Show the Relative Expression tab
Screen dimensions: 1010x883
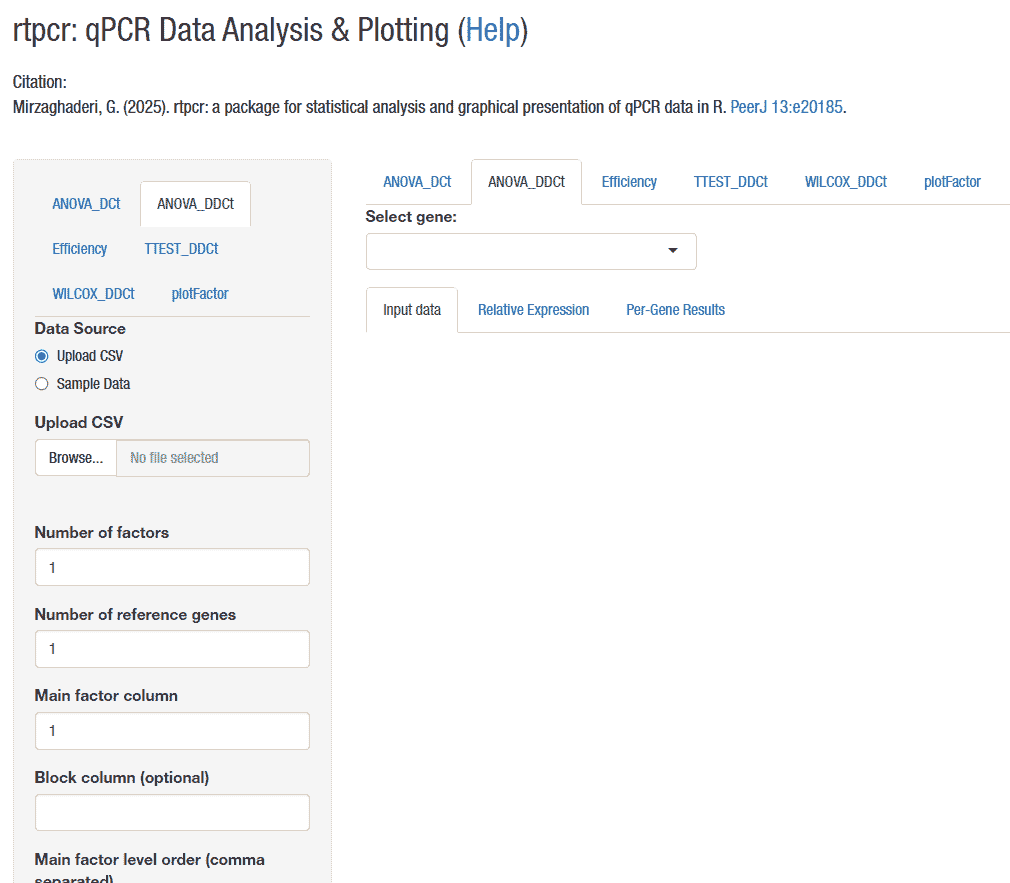(x=533, y=310)
